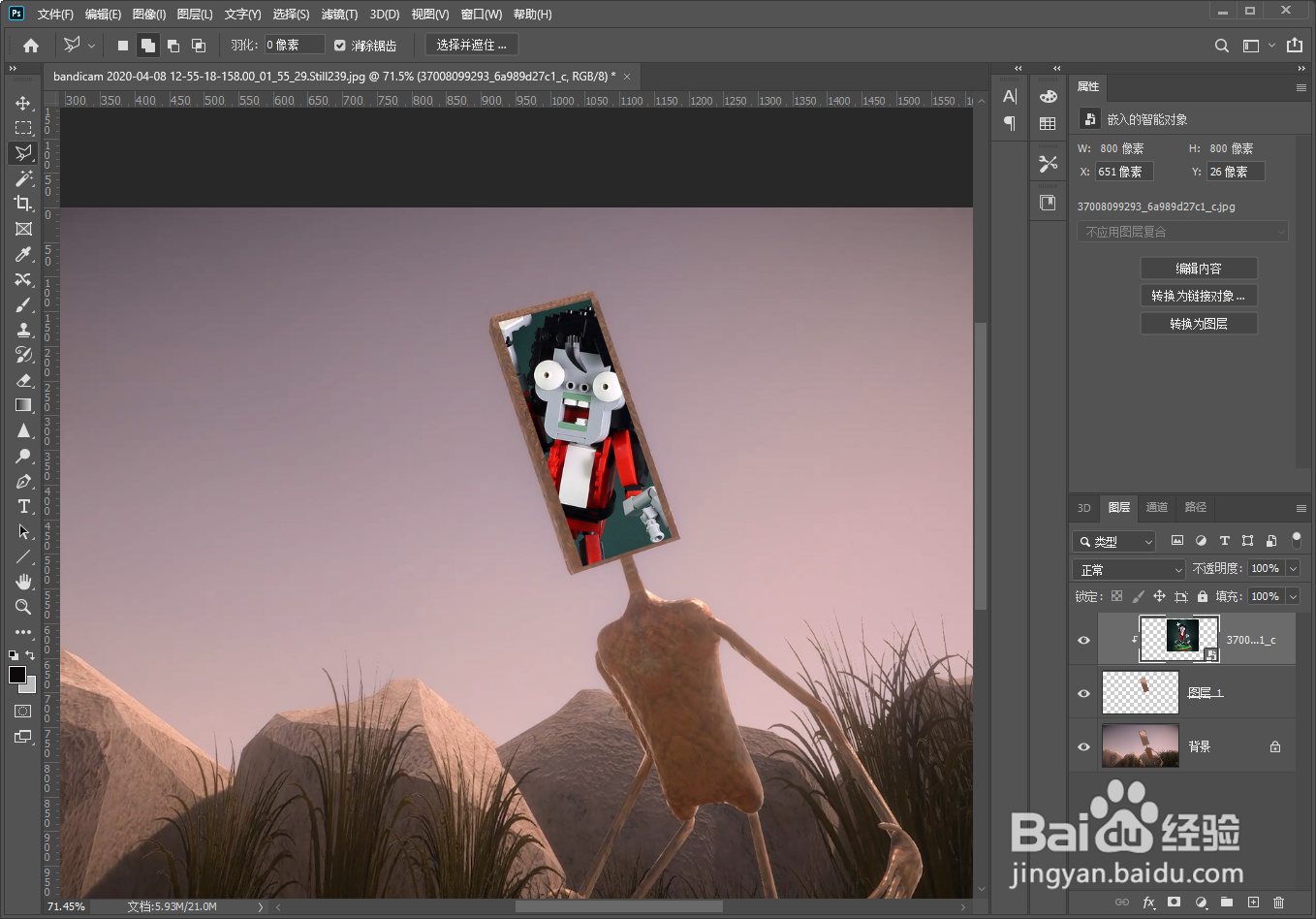1316x919 pixels.
Task: Click the foreground color swatch
Action: (x=17, y=675)
